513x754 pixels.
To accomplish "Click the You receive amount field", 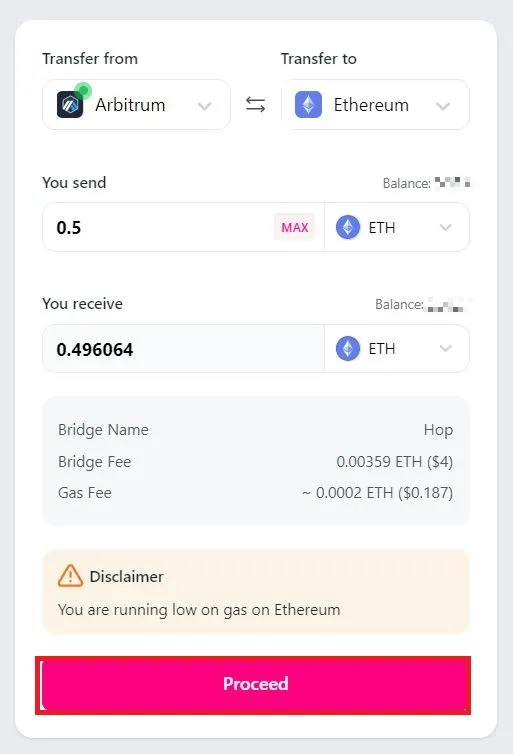I will point(183,349).
